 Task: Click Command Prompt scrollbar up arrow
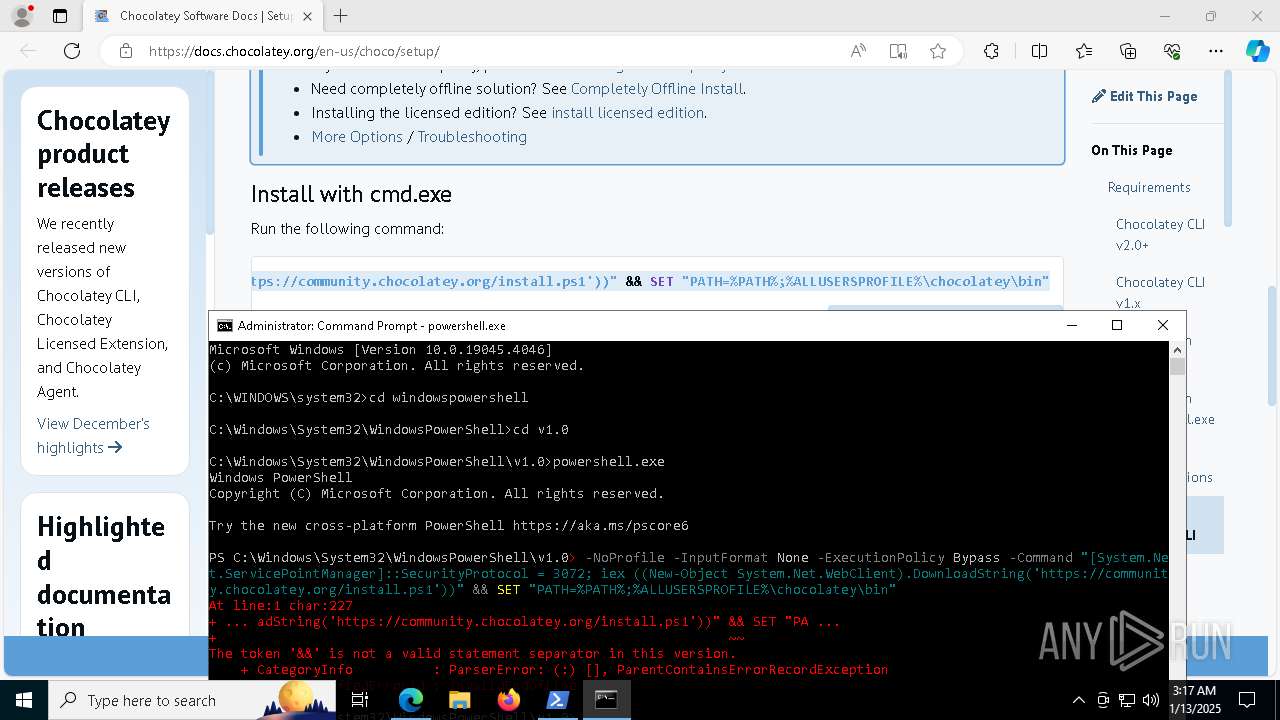[x=1177, y=349]
